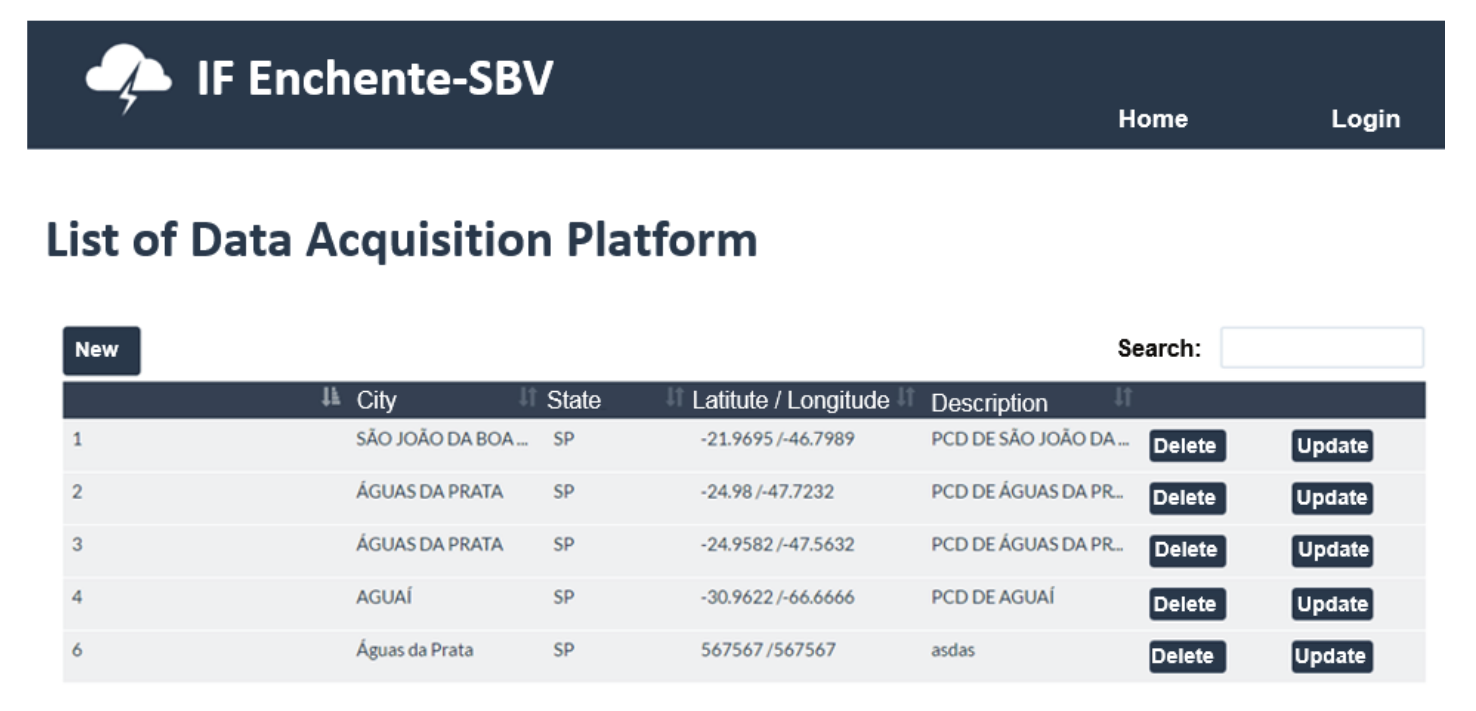Update platform number 3
The width and height of the screenshot is (1476, 711).
coord(1331,550)
